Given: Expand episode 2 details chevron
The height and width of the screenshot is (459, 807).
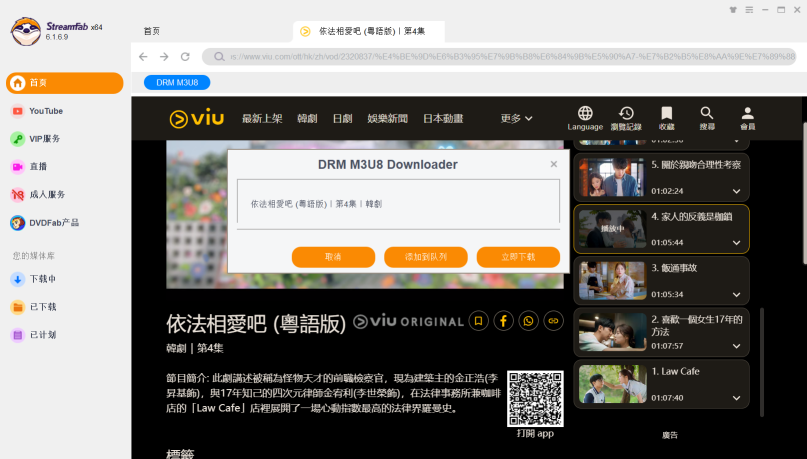Looking at the screenshot, I should [736, 346].
